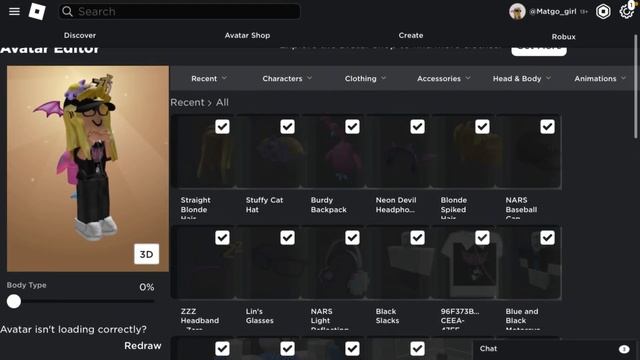Uncheck the ZZZ Headband item
Viewport: 640px width, 360px height.
[222, 238]
